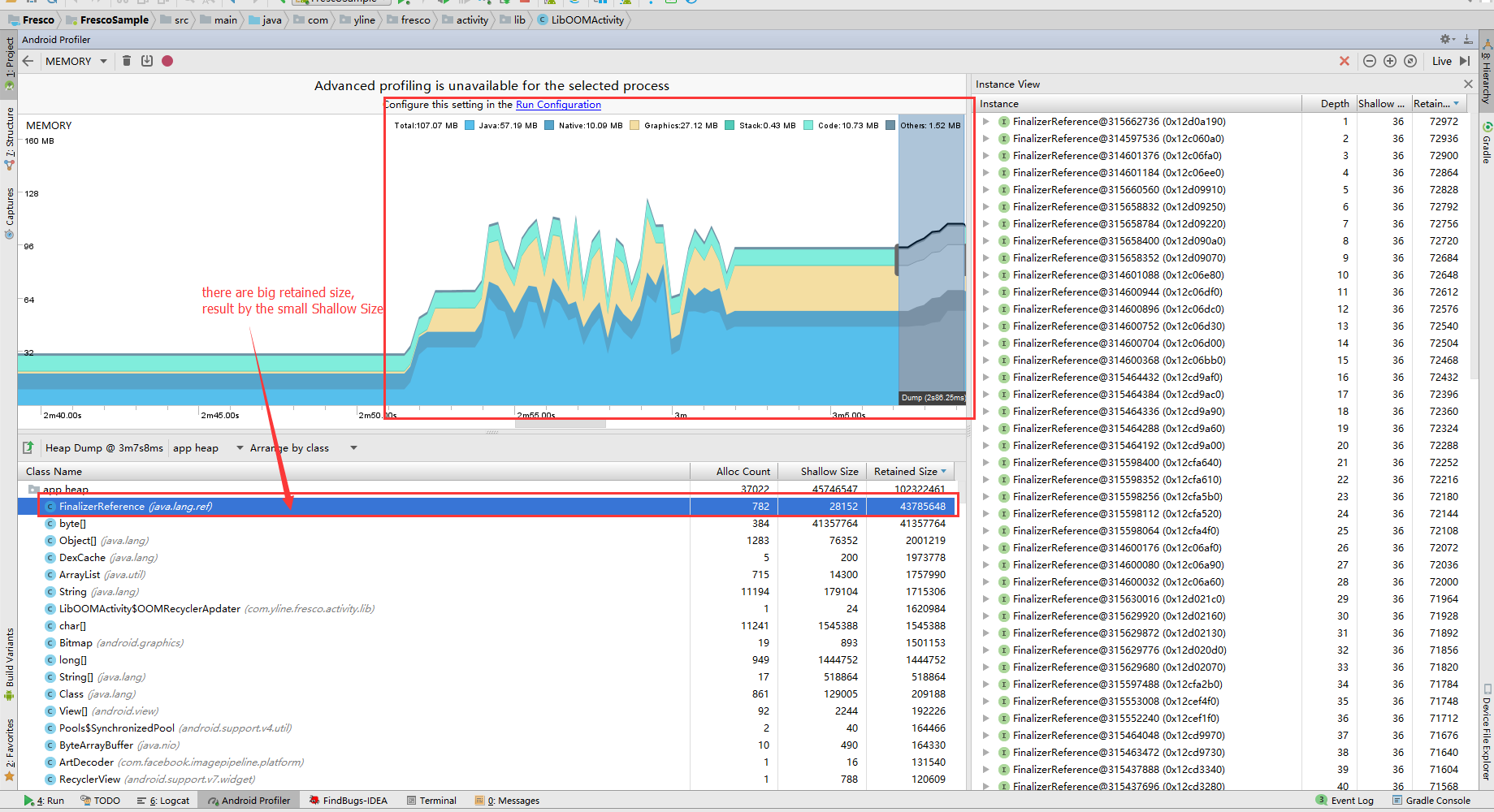Expand FinalizerReference@315662736 instance
This screenshot has width=1494, height=812.
[x=986, y=122]
